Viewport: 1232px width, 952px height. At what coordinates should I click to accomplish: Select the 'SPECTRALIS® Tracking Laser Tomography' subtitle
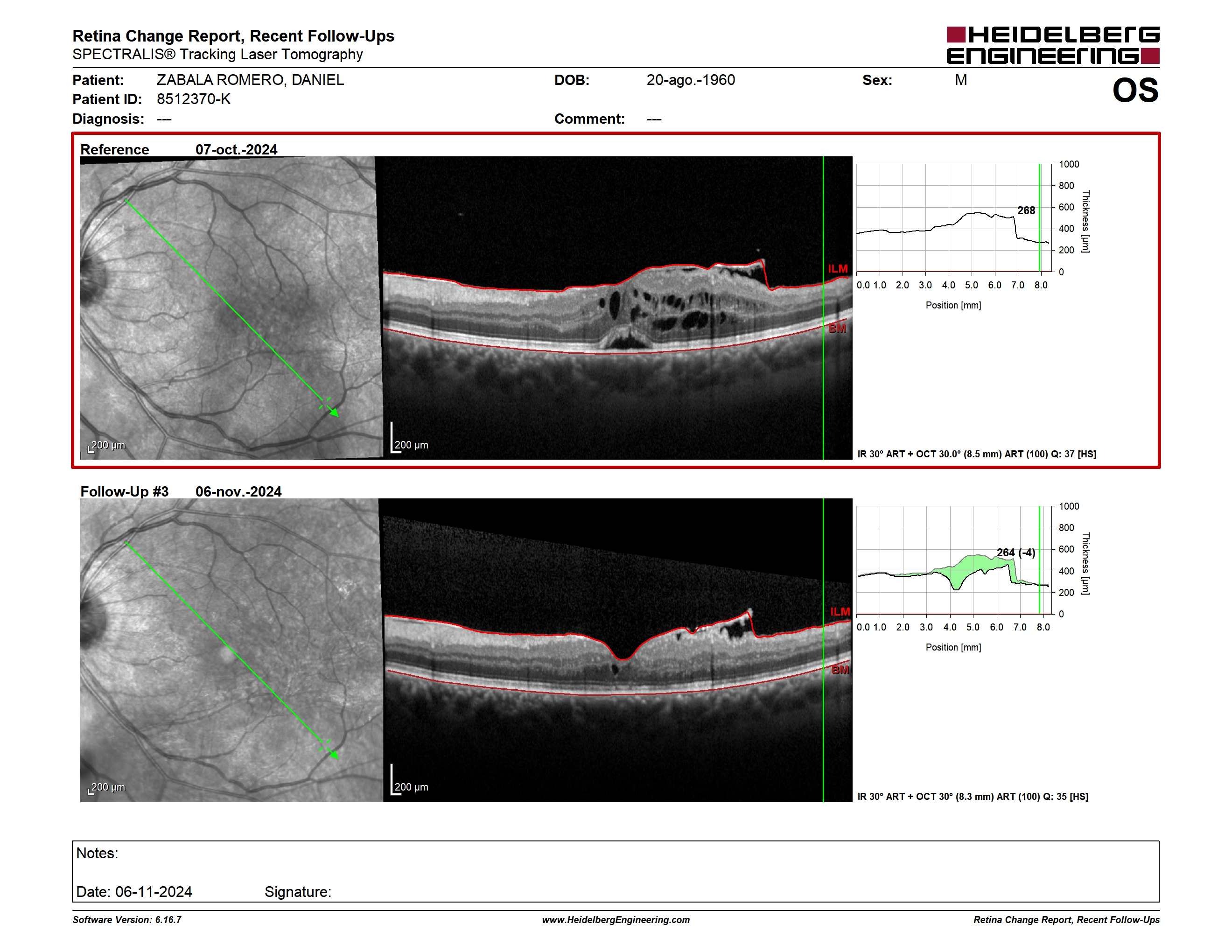[217, 55]
